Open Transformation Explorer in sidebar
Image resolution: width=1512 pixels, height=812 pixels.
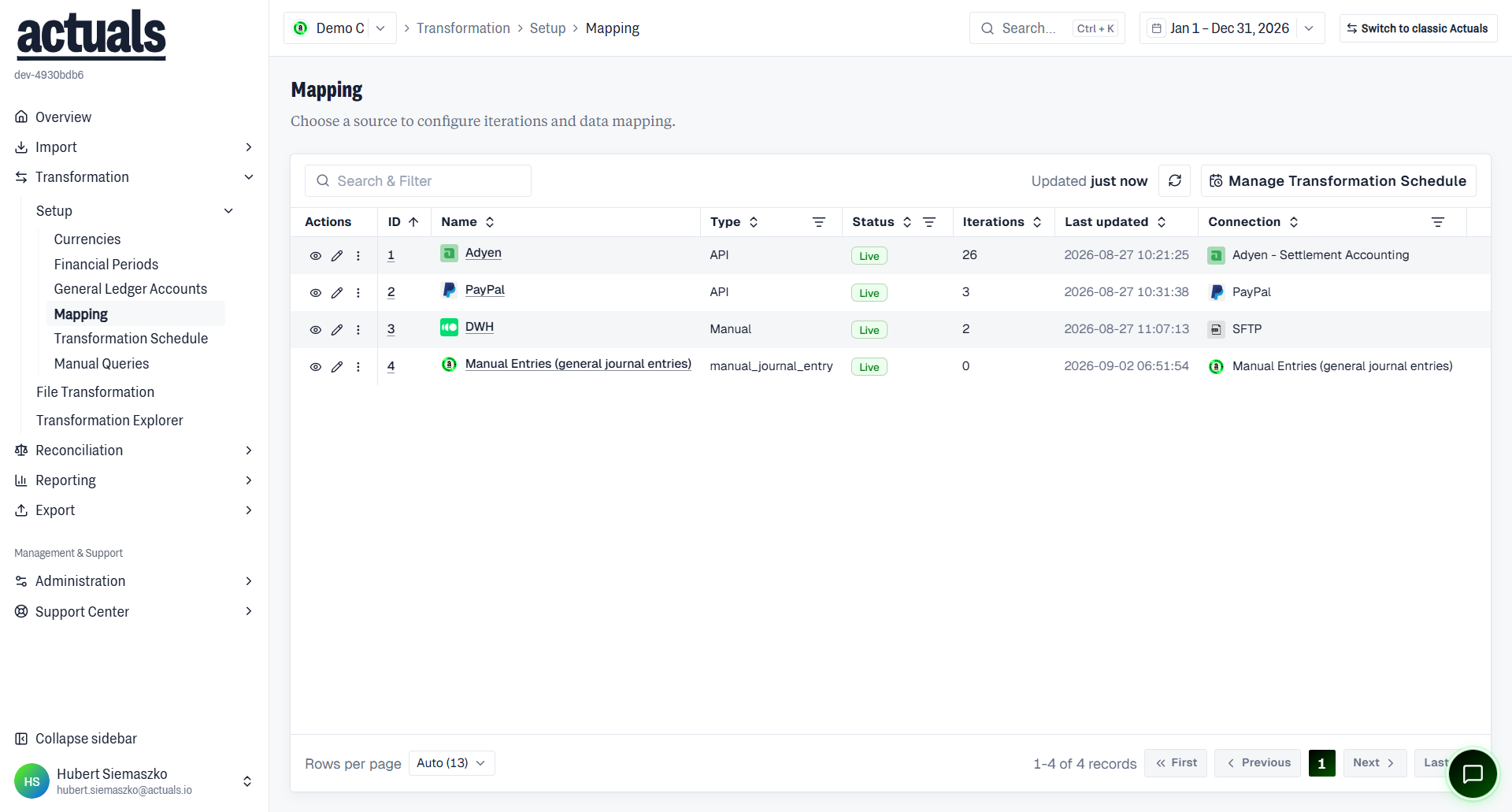pos(109,421)
